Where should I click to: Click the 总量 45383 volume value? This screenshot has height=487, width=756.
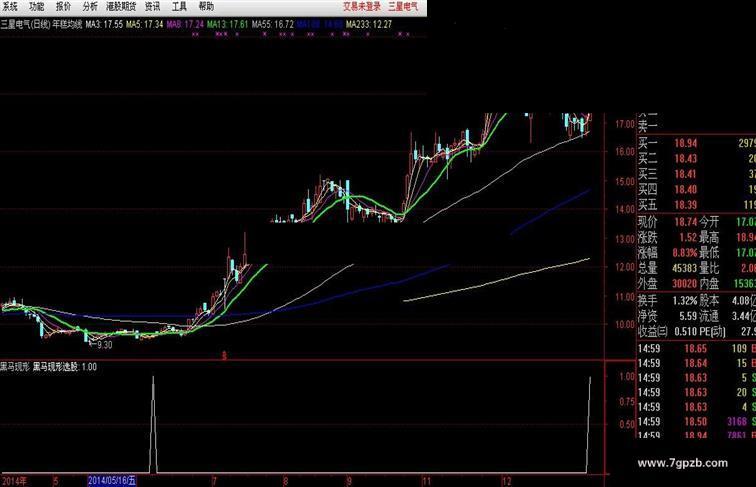click(x=685, y=268)
